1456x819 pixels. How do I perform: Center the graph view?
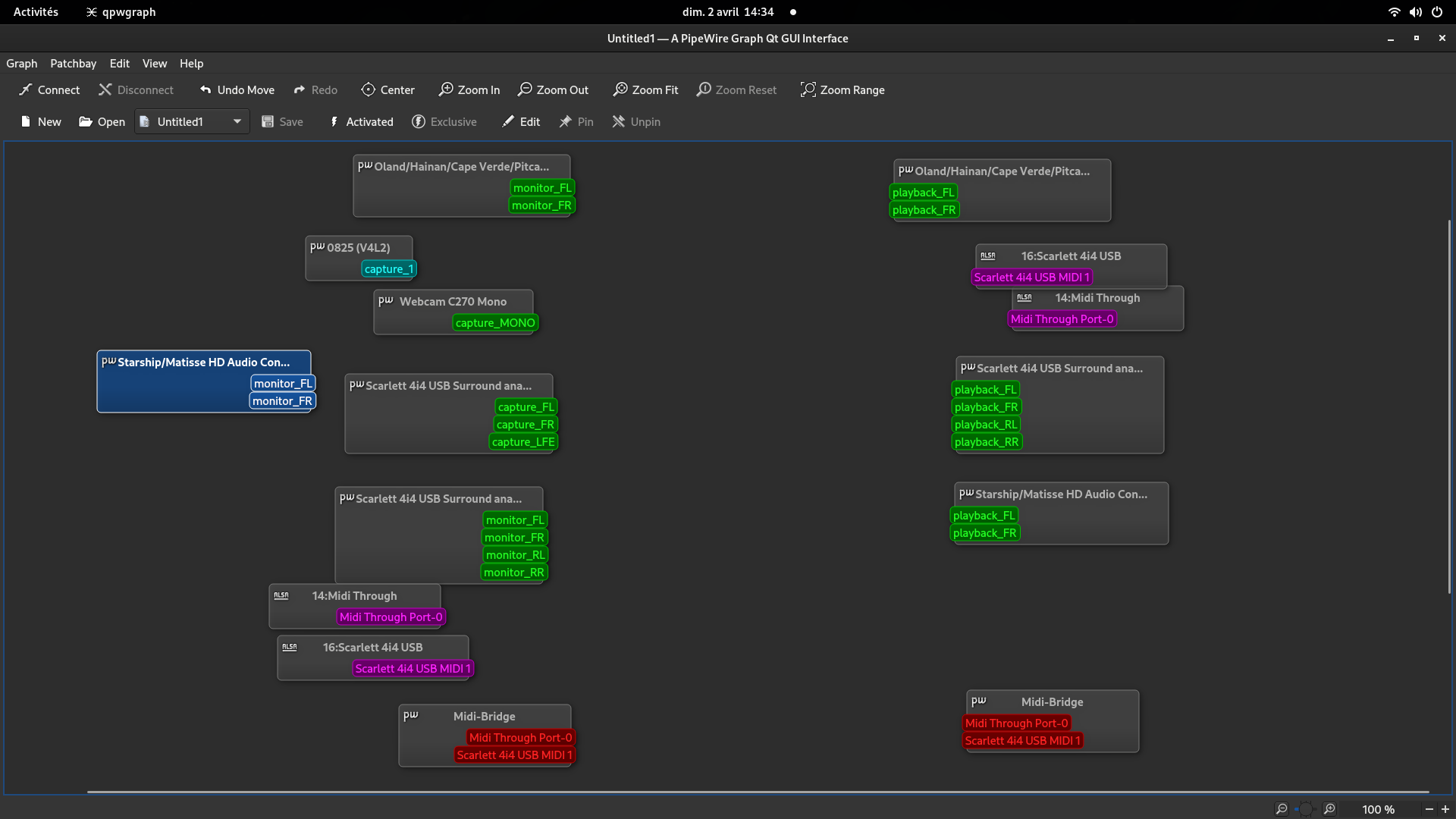click(x=388, y=89)
